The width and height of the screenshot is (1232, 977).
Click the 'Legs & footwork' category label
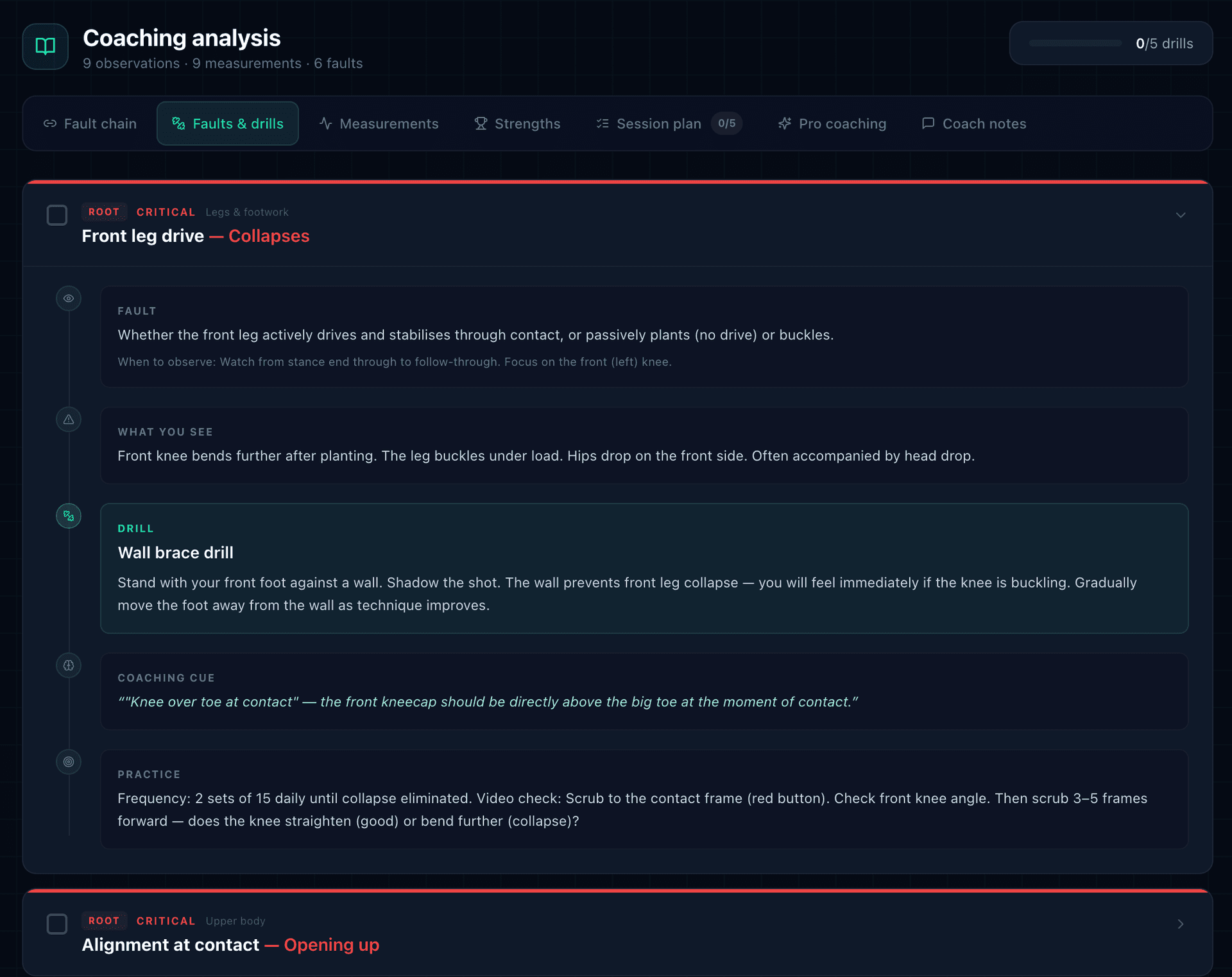click(247, 212)
